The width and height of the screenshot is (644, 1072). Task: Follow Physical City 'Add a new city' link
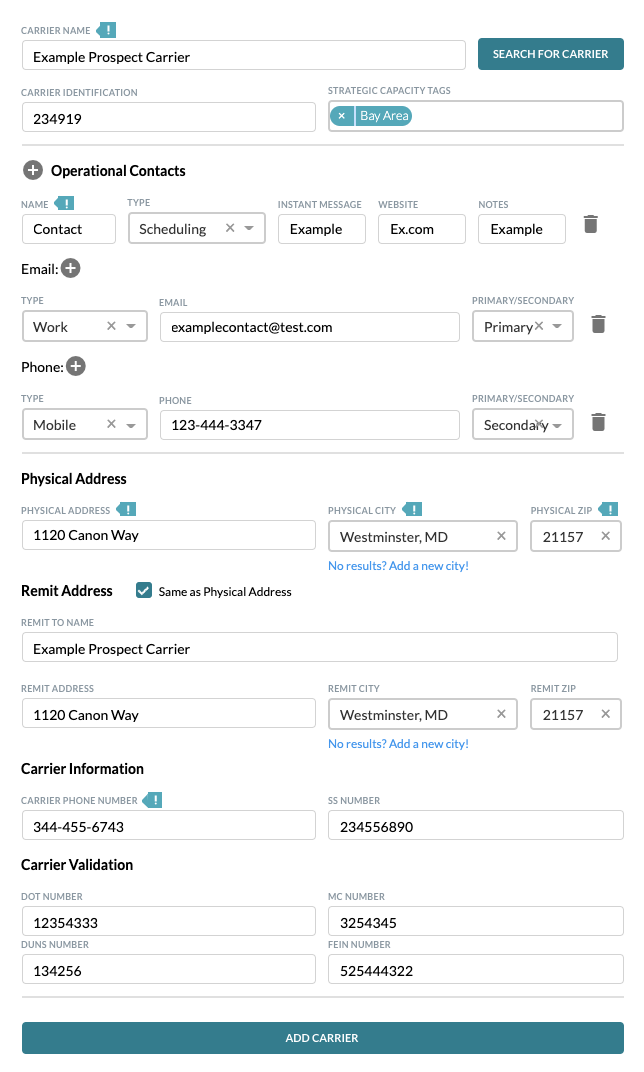399,565
